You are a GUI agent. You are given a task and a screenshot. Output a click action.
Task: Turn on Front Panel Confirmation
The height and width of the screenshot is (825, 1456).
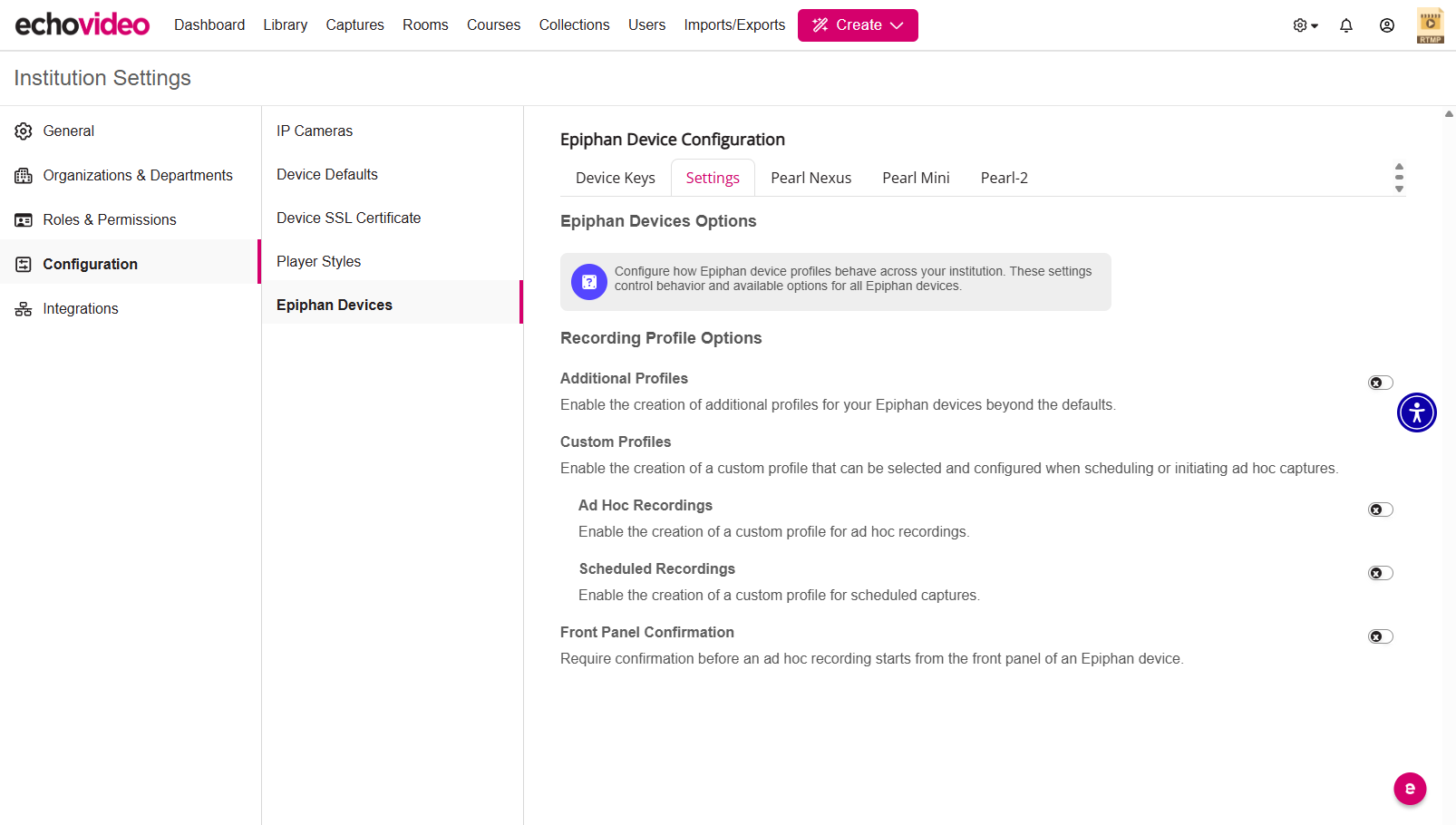coord(1381,636)
